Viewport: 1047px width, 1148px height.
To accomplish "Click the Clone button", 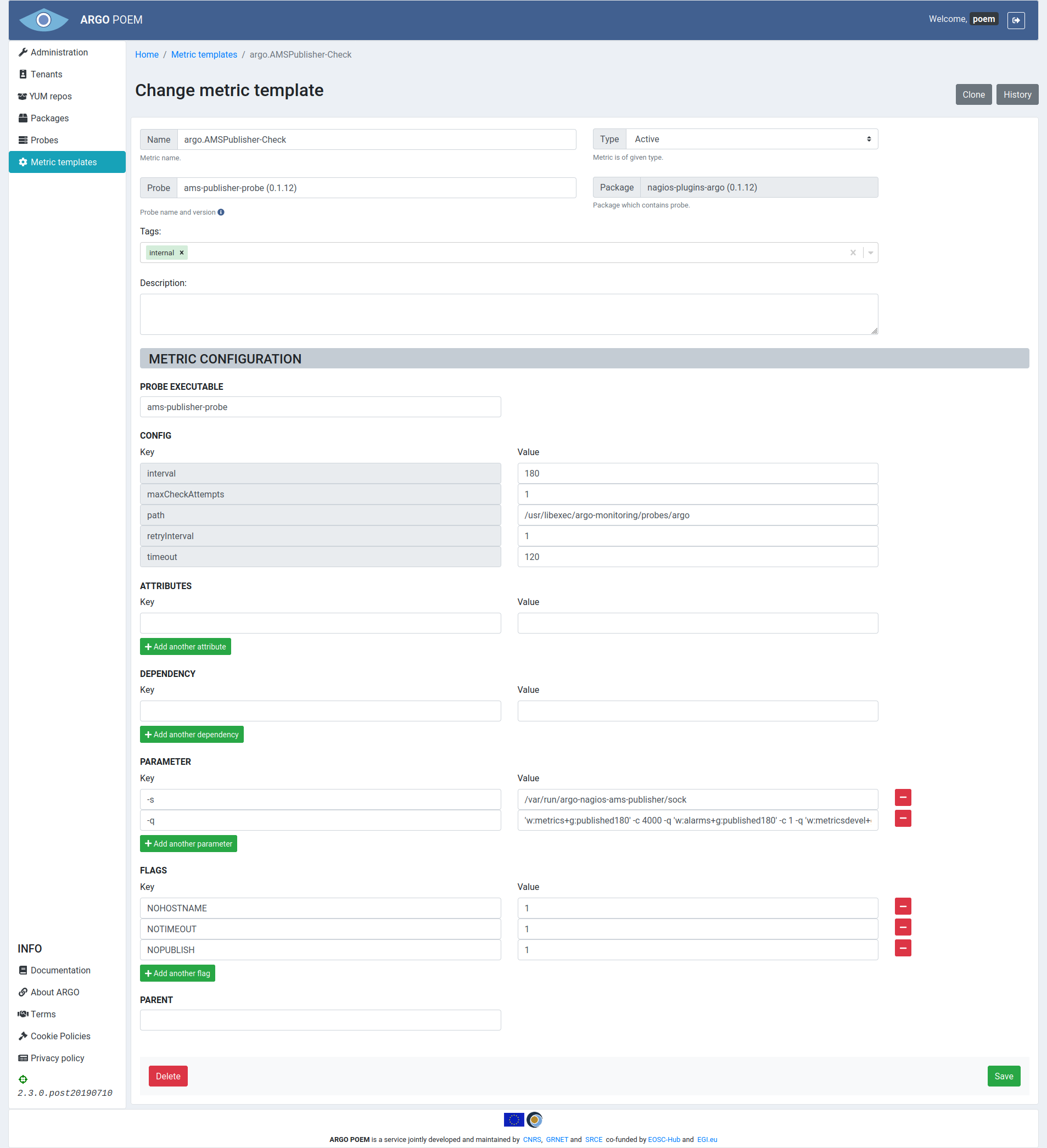I will (x=973, y=94).
